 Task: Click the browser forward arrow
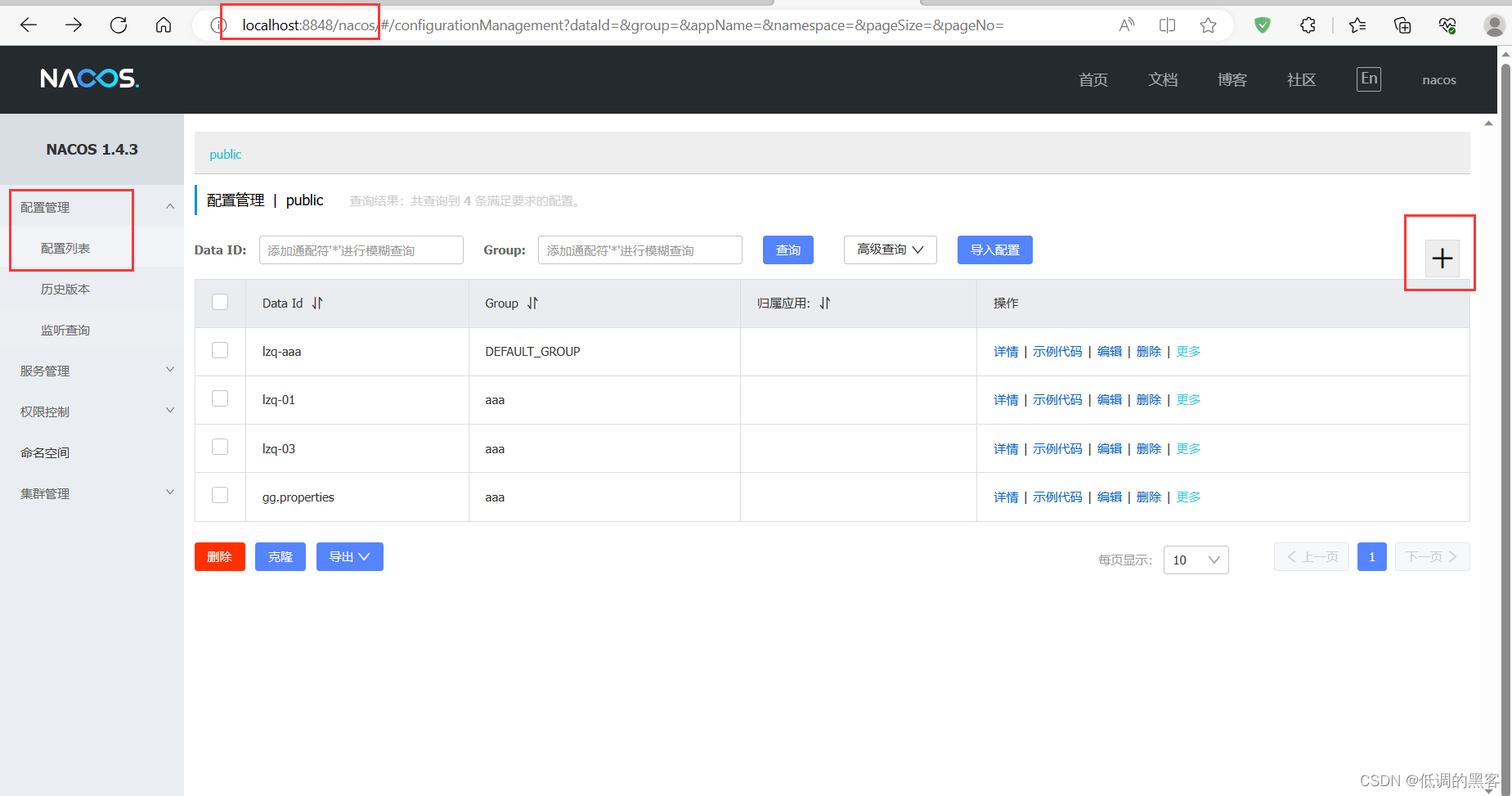click(x=74, y=25)
